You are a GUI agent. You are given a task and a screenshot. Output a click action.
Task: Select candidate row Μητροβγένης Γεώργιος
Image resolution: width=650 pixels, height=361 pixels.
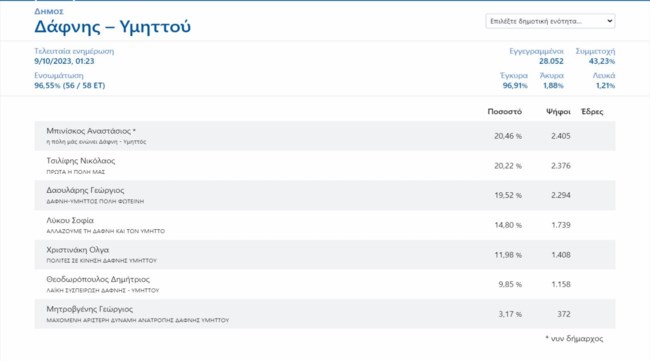[325, 314]
